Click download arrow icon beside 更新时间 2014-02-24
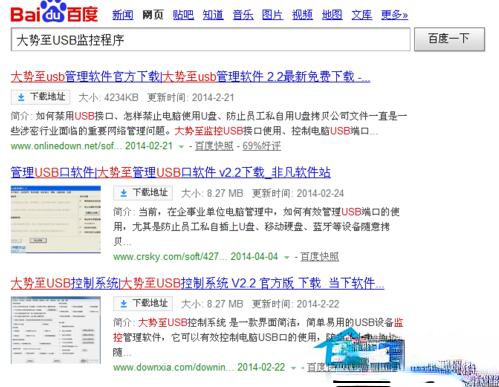Screen dimensions: 499x387 click(124, 193)
